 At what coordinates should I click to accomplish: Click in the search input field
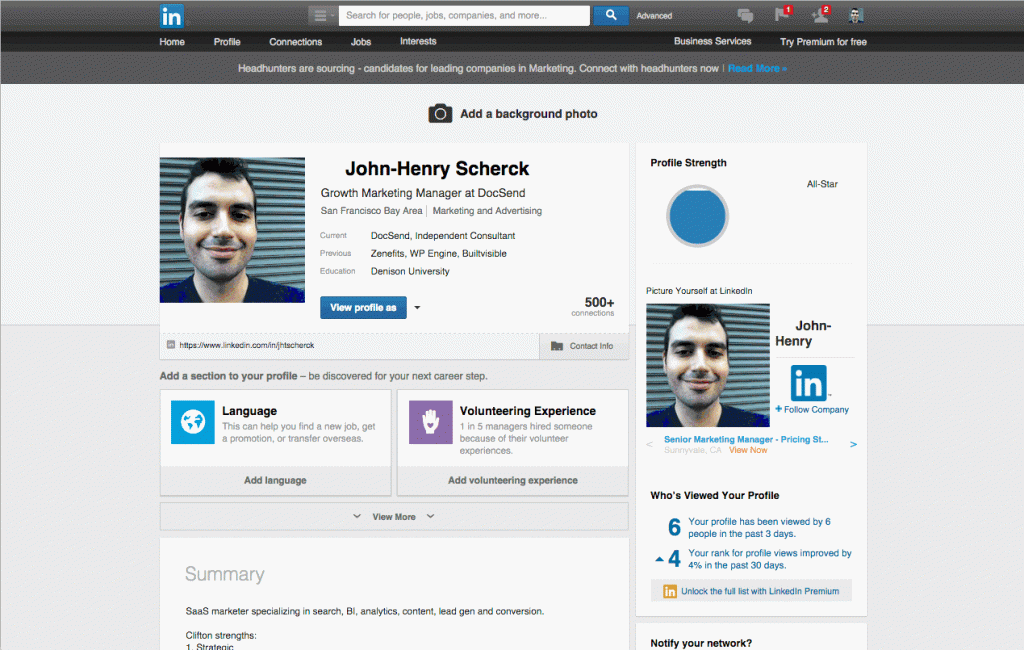point(464,16)
